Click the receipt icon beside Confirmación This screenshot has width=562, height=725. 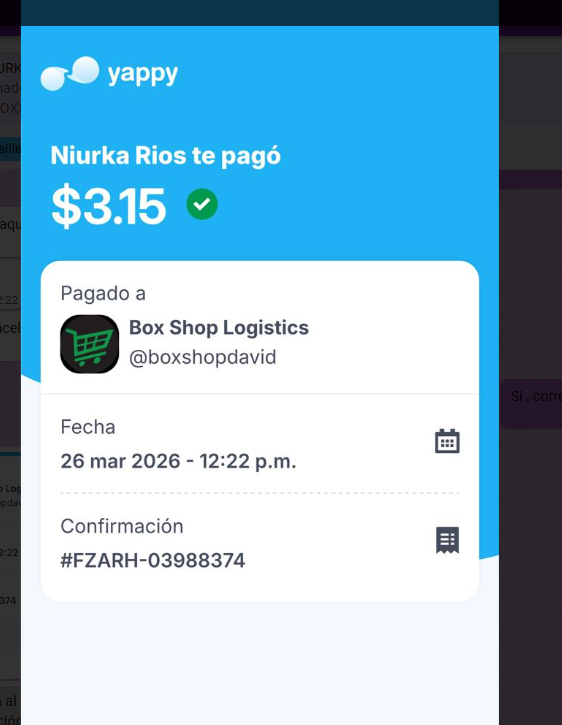(x=447, y=540)
